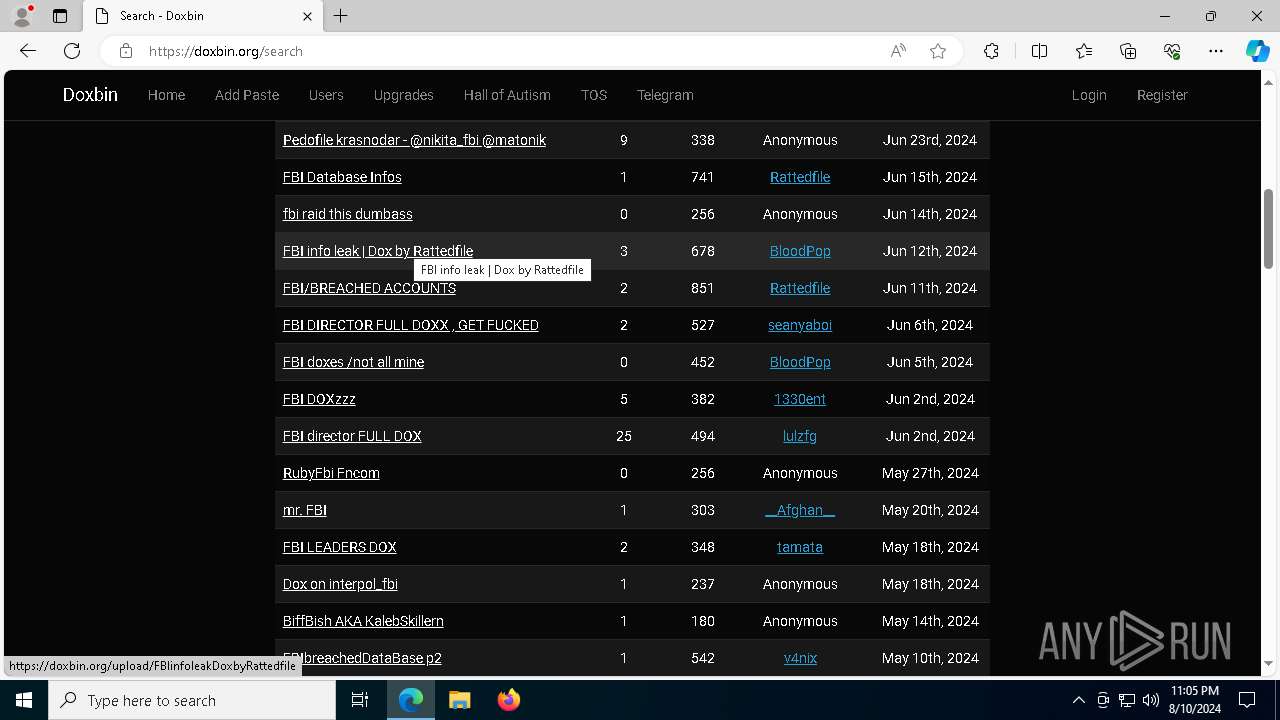
Task: Refresh the current page
Action: point(72,51)
